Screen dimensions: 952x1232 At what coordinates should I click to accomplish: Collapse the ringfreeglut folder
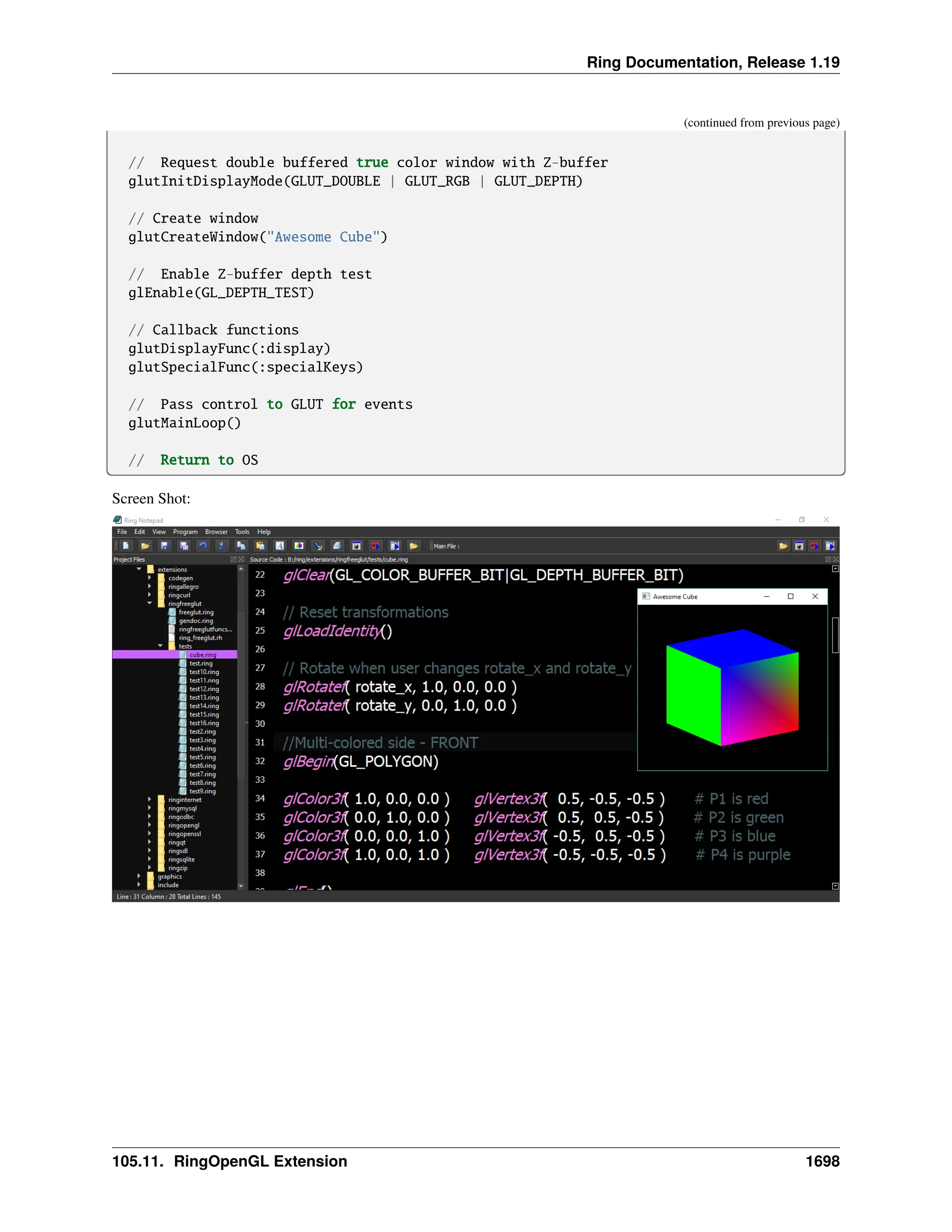click(150, 603)
